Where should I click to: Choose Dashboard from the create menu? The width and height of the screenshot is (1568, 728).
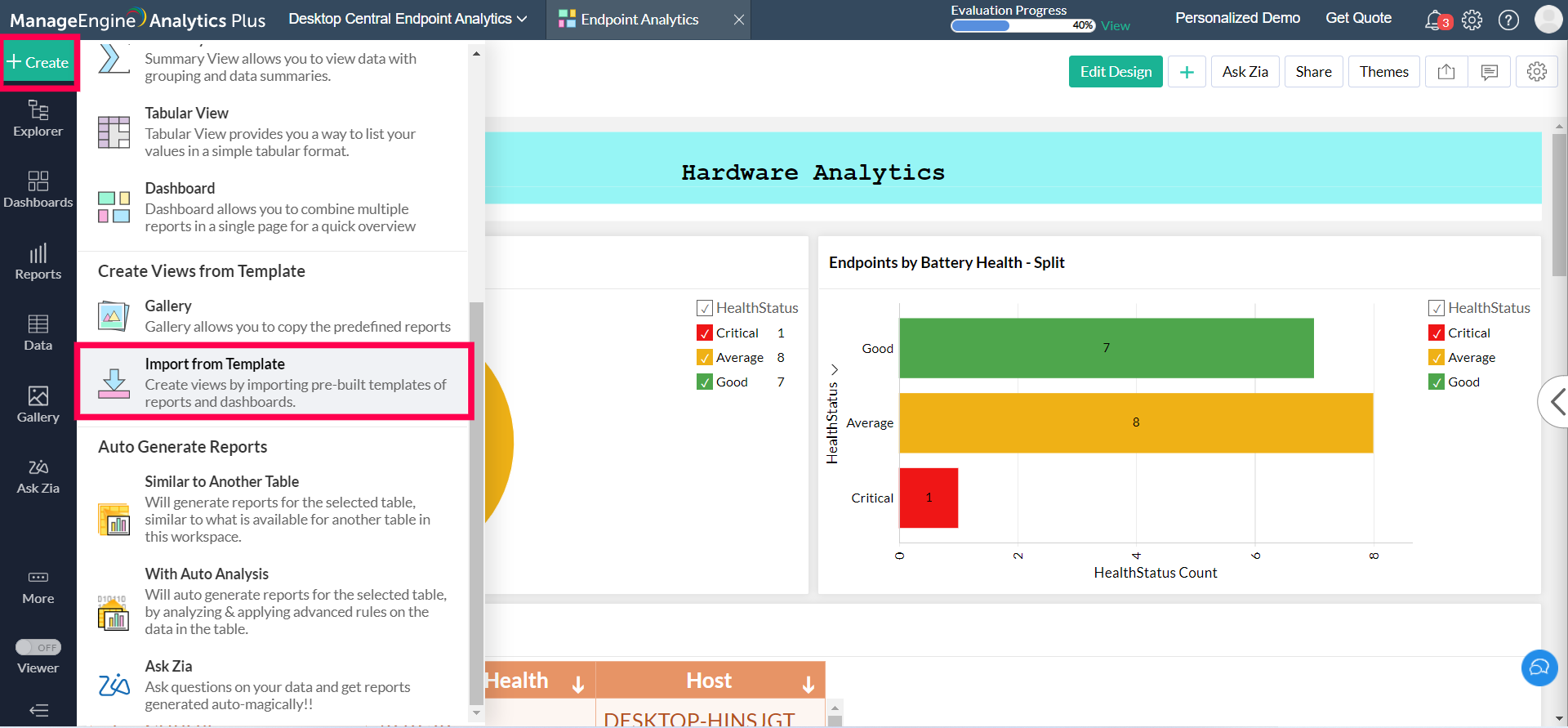click(x=273, y=207)
